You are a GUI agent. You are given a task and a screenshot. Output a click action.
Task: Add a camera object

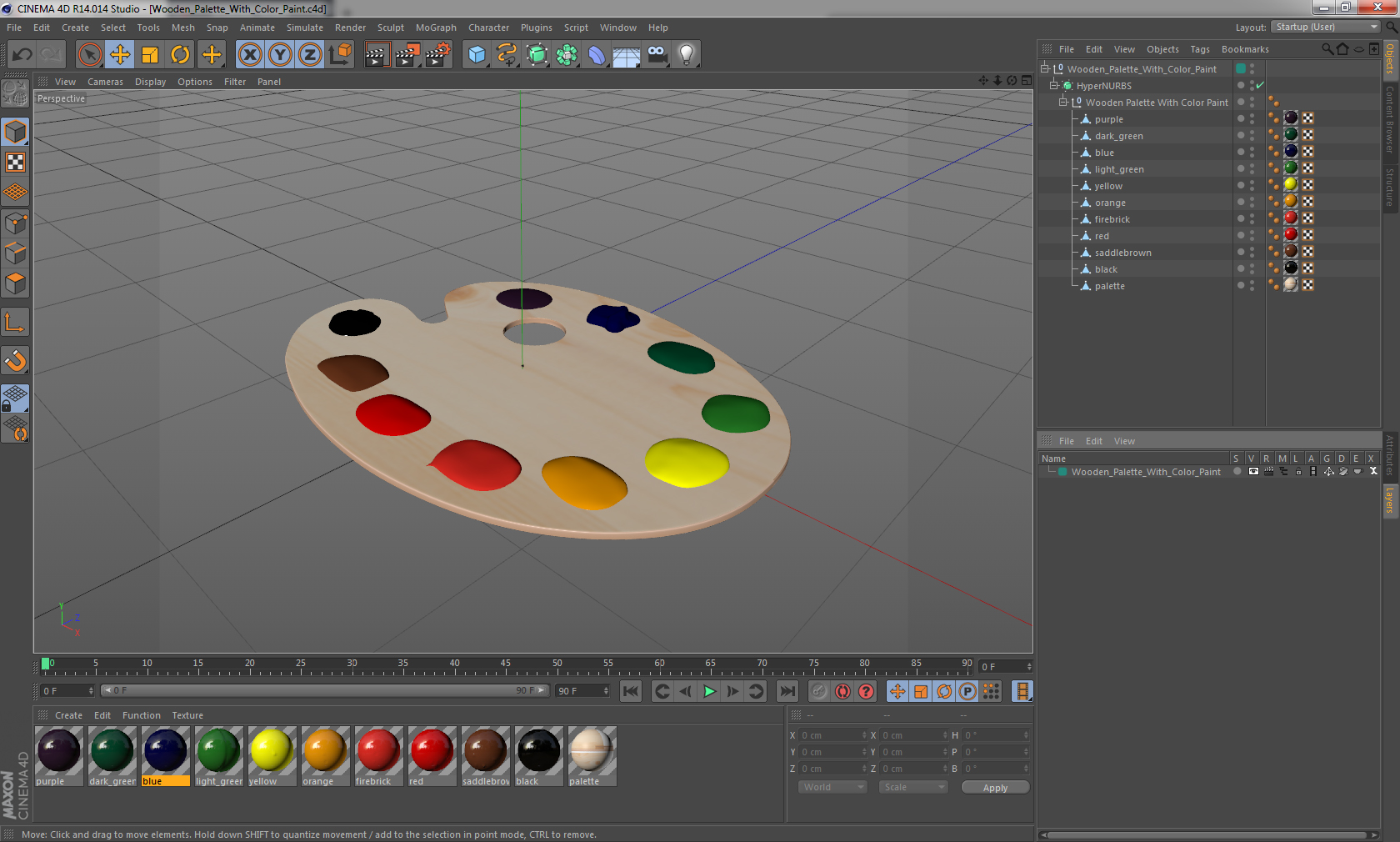[657, 55]
